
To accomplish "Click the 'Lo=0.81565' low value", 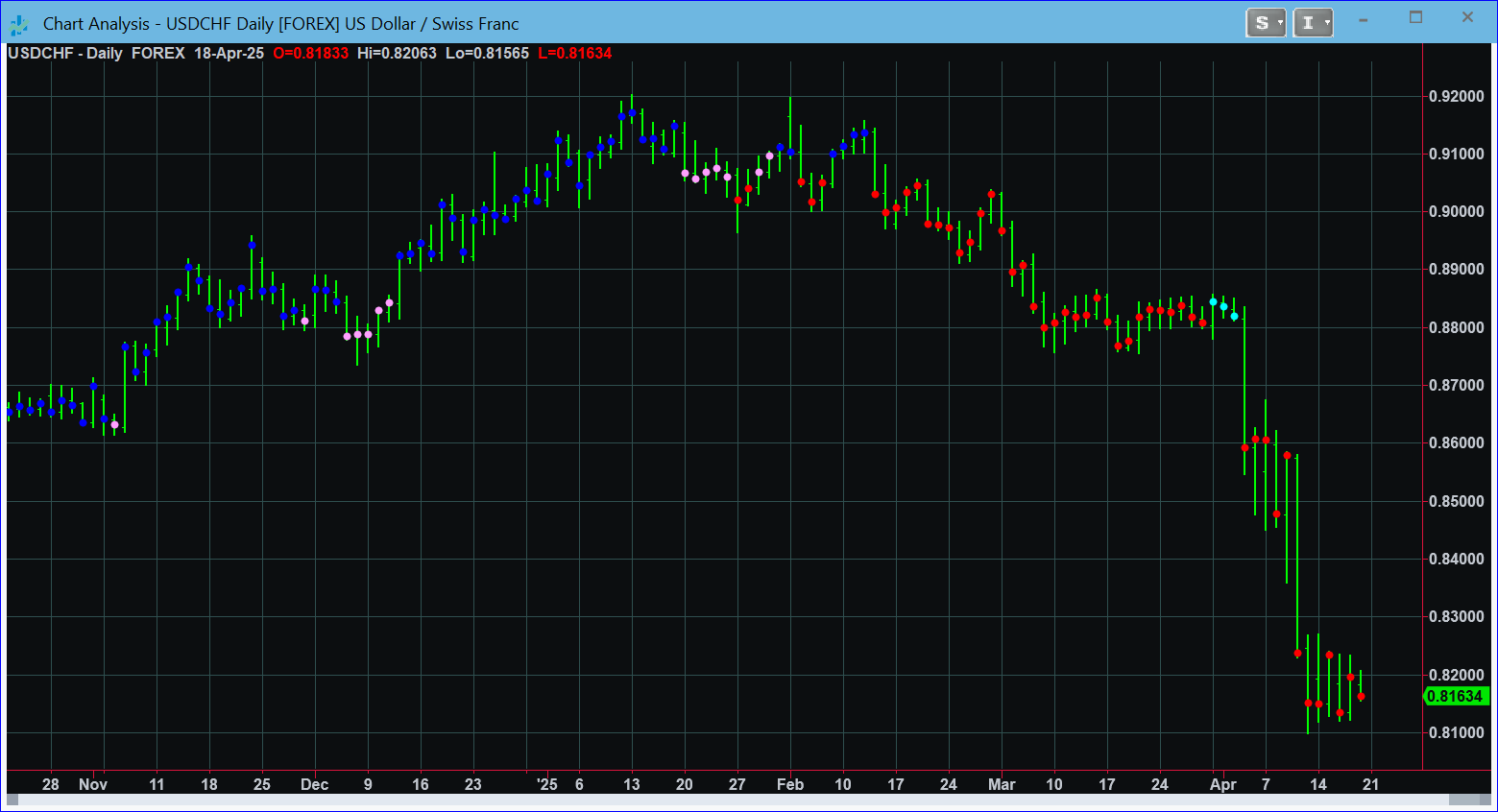I will pos(487,54).
